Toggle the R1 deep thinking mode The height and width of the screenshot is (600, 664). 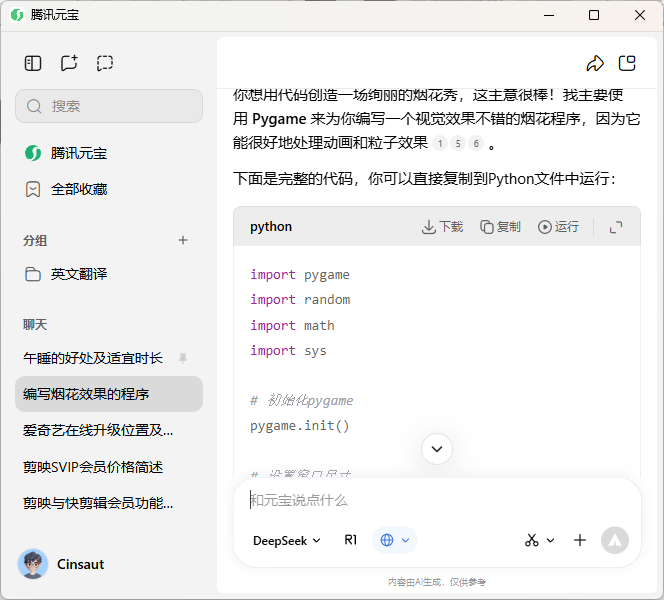coord(350,540)
